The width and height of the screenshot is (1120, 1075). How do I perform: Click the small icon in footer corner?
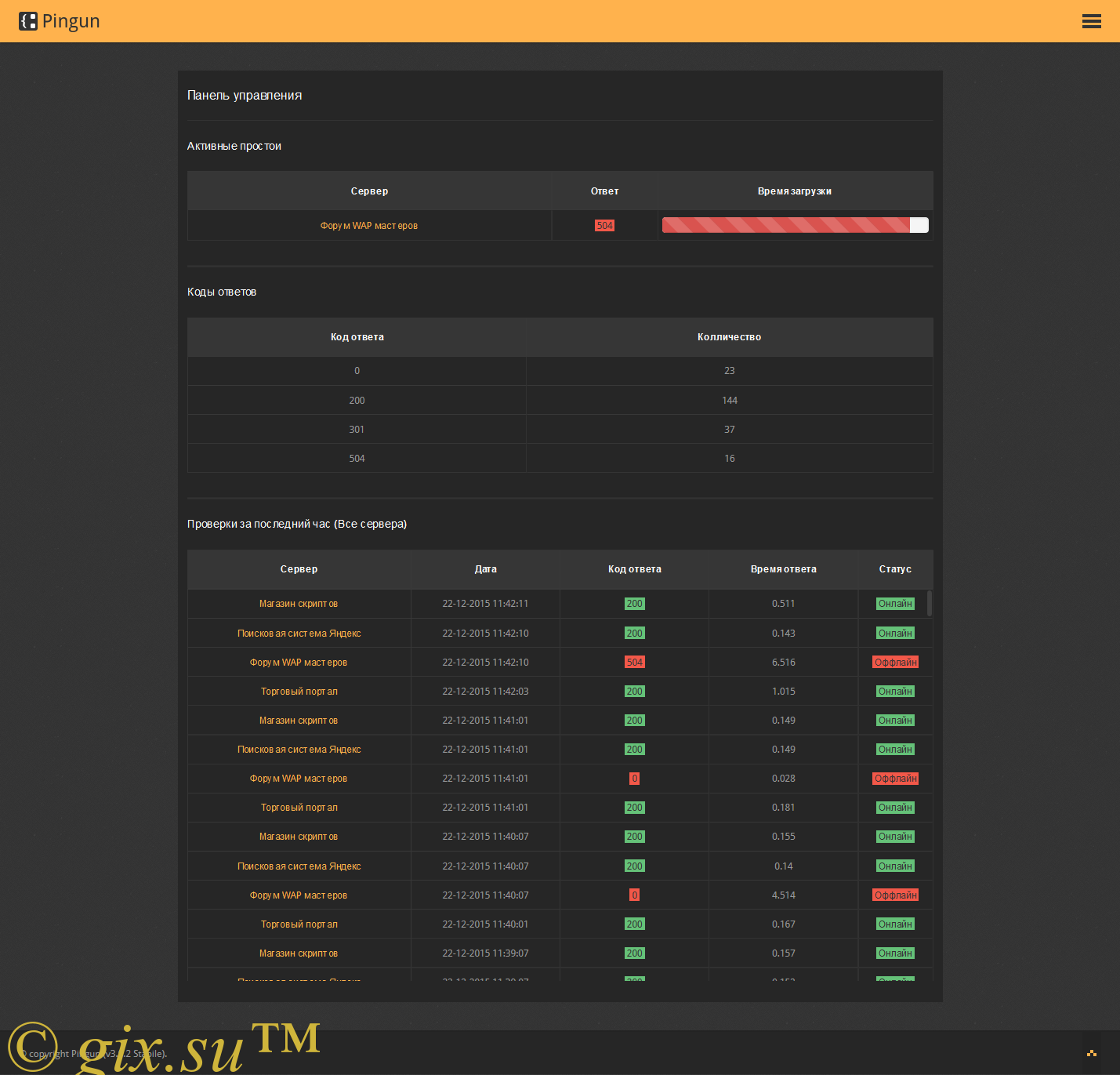point(1092,1053)
